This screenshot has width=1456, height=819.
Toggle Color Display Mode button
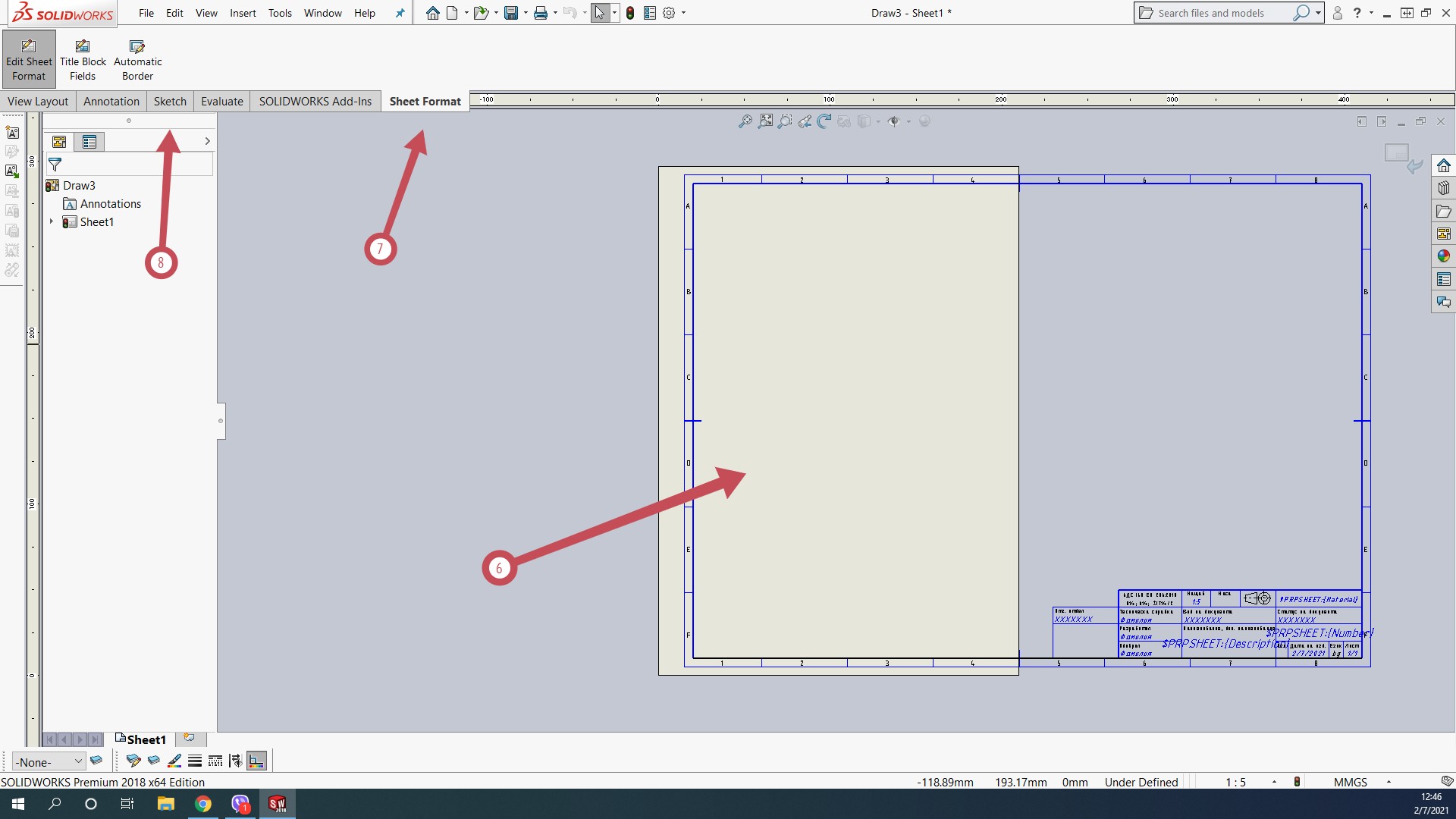(257, 761)
